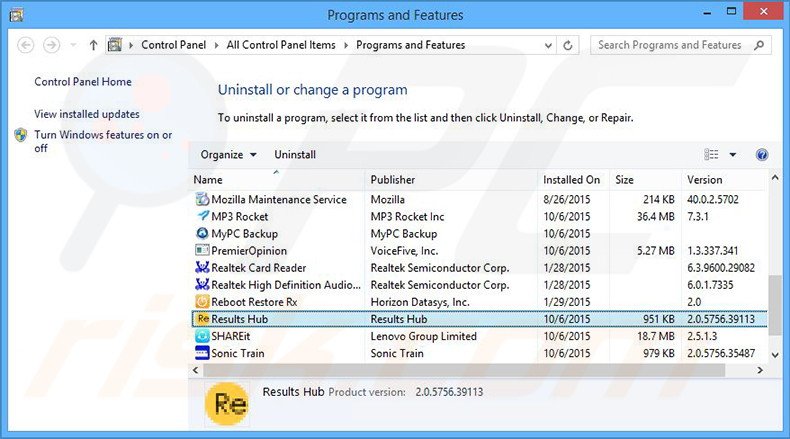The height and width of the screenshot is (439, 790).
Task: Sort by the Name column header
Action: tap(279, 179)
